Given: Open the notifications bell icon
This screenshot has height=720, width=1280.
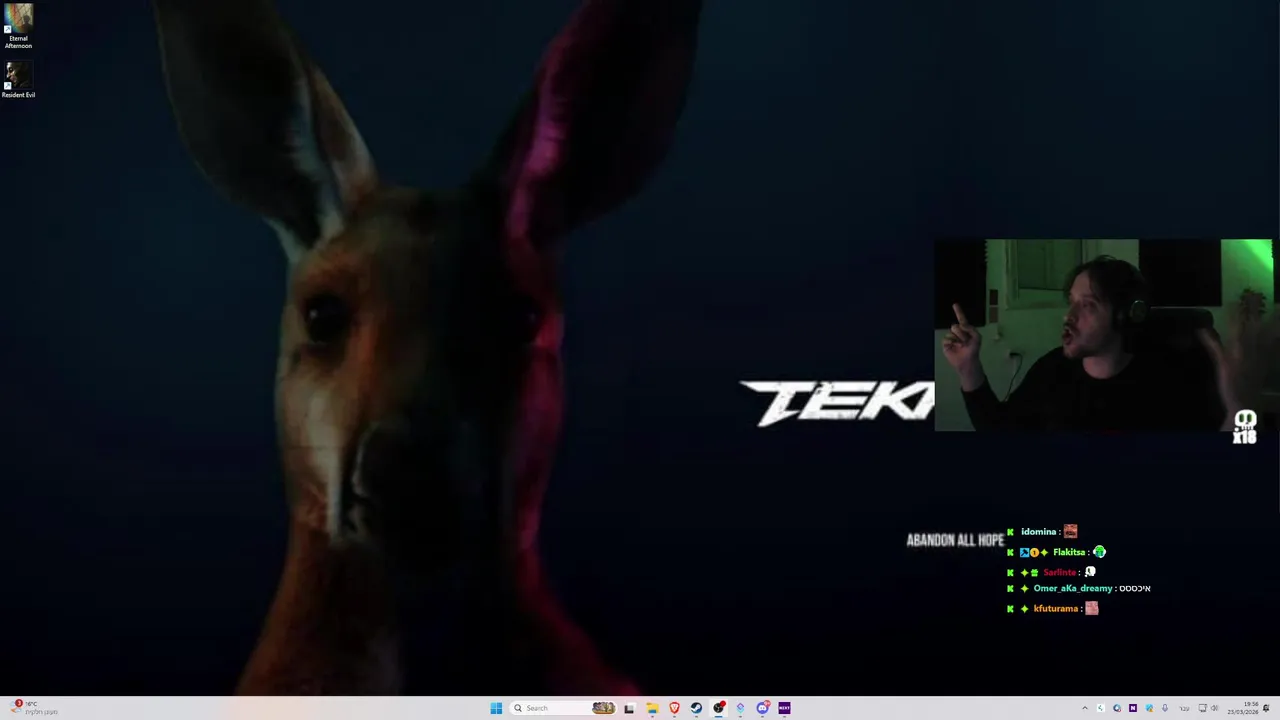Looking at the screenshot, I should tap(1266, 708).
